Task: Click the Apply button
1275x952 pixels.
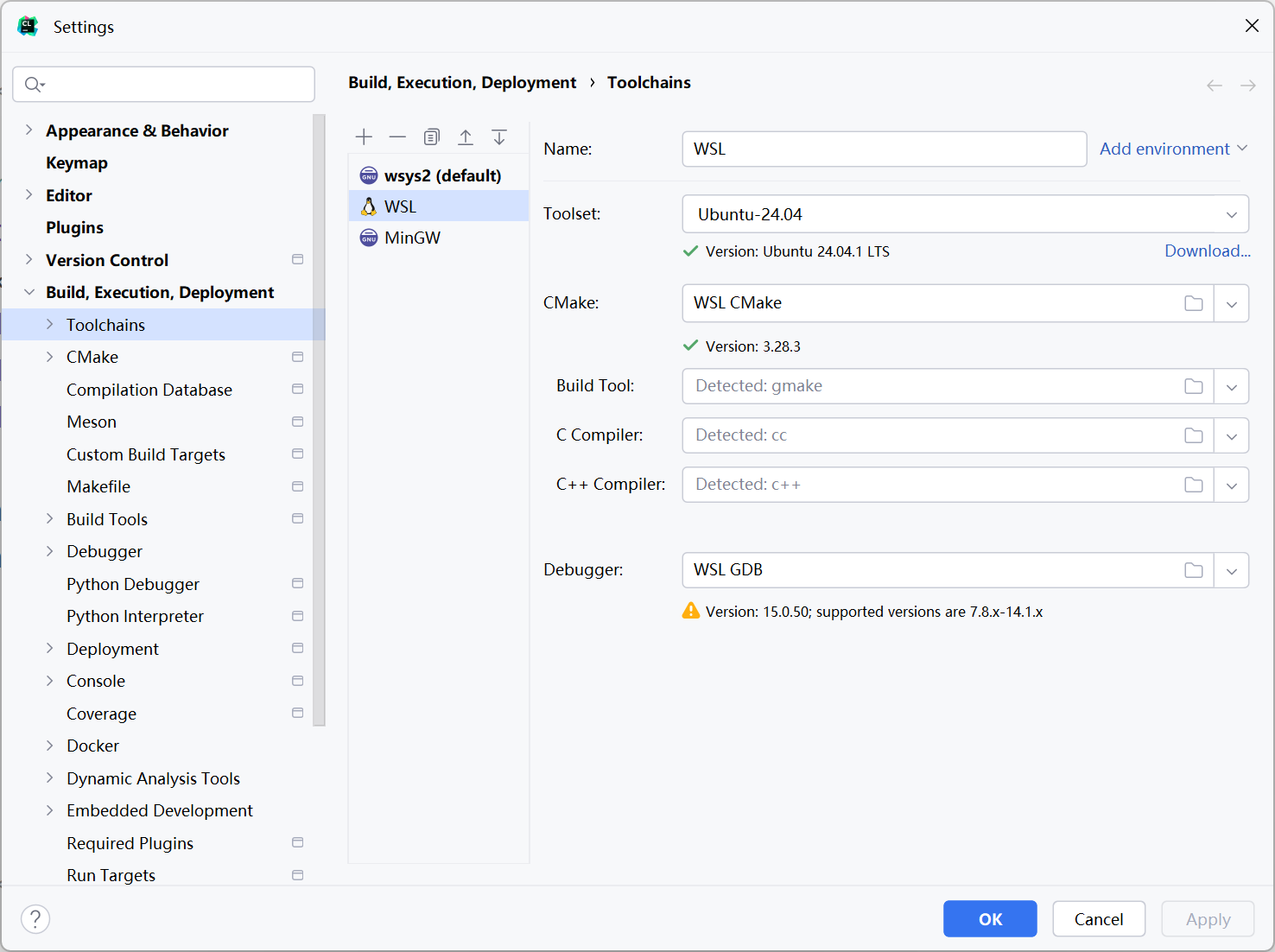Action: coord(1208,919)
